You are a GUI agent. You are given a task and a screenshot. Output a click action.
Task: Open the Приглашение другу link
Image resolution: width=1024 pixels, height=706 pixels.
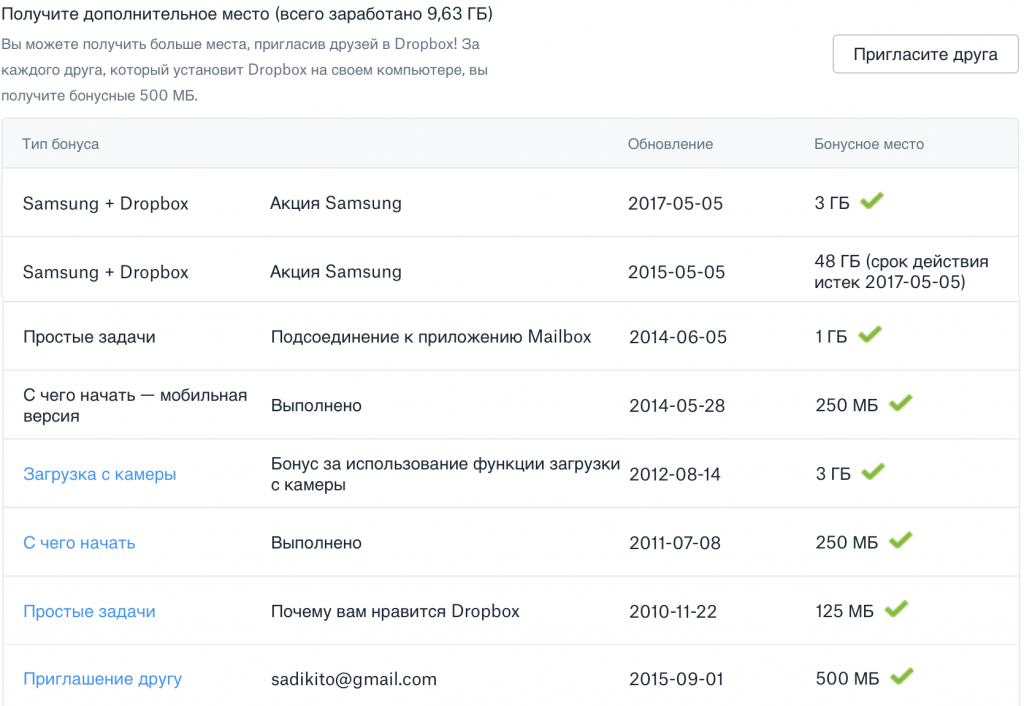(x=102, y=679)
